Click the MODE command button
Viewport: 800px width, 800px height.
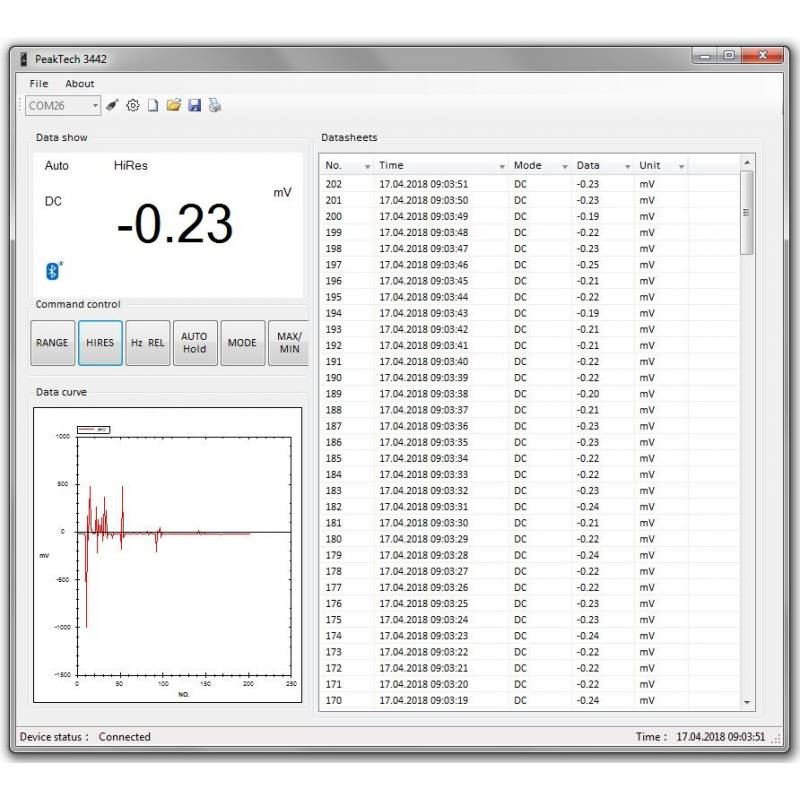point(242,343)
